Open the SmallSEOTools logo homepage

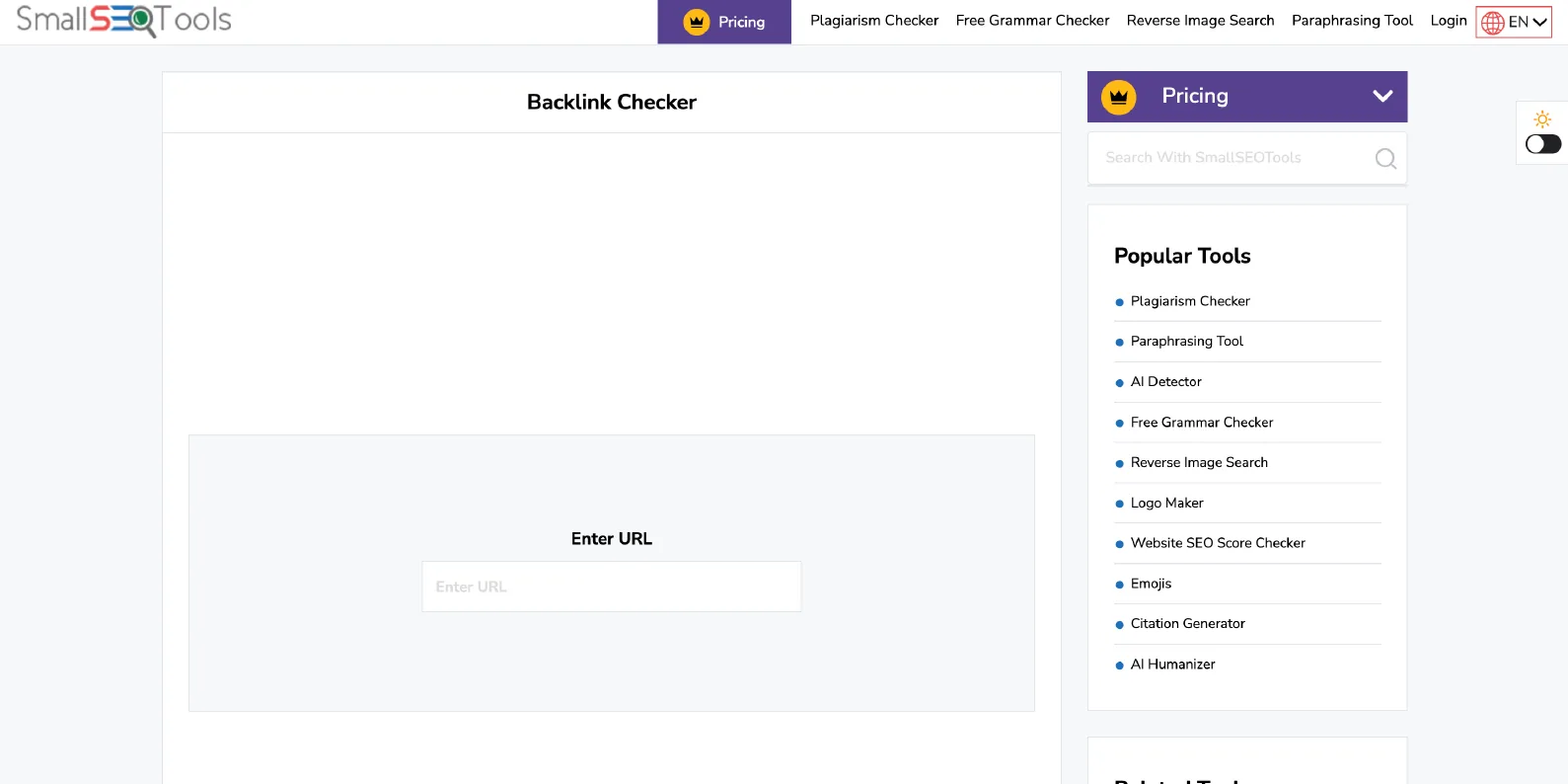click(123, 20)
